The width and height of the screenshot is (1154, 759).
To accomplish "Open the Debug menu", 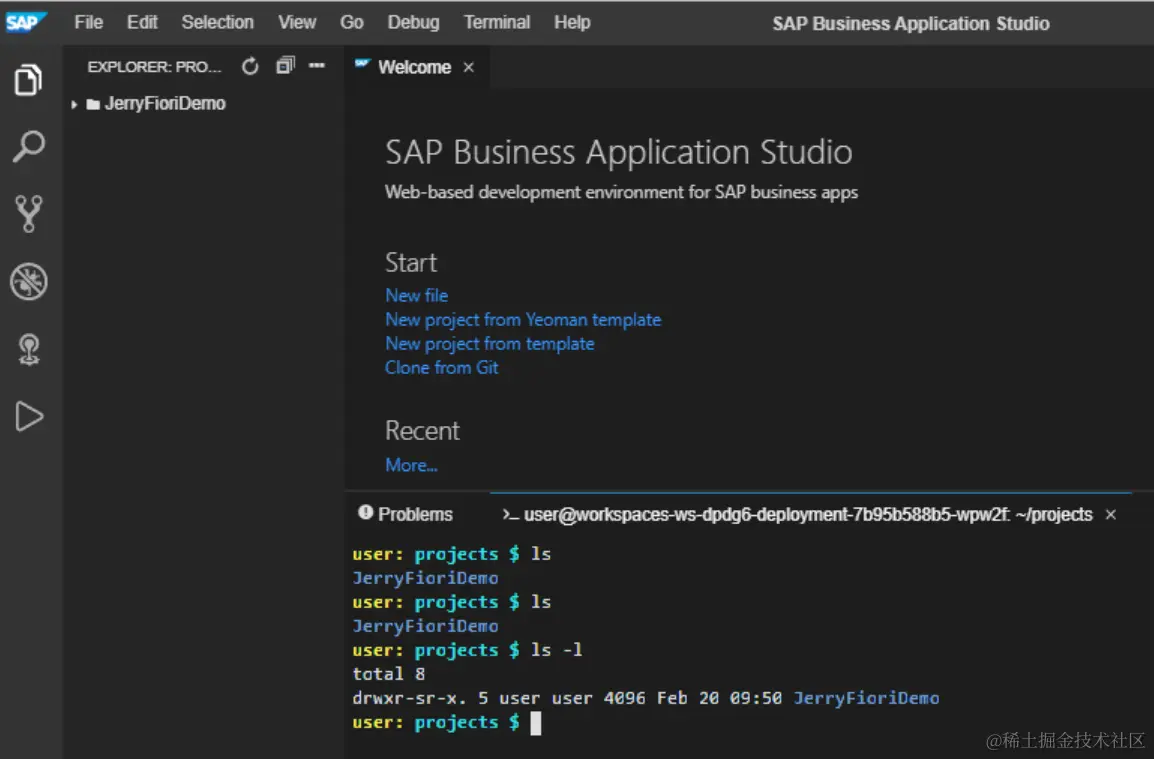I will pyautogui.click(x=413, y=23).
